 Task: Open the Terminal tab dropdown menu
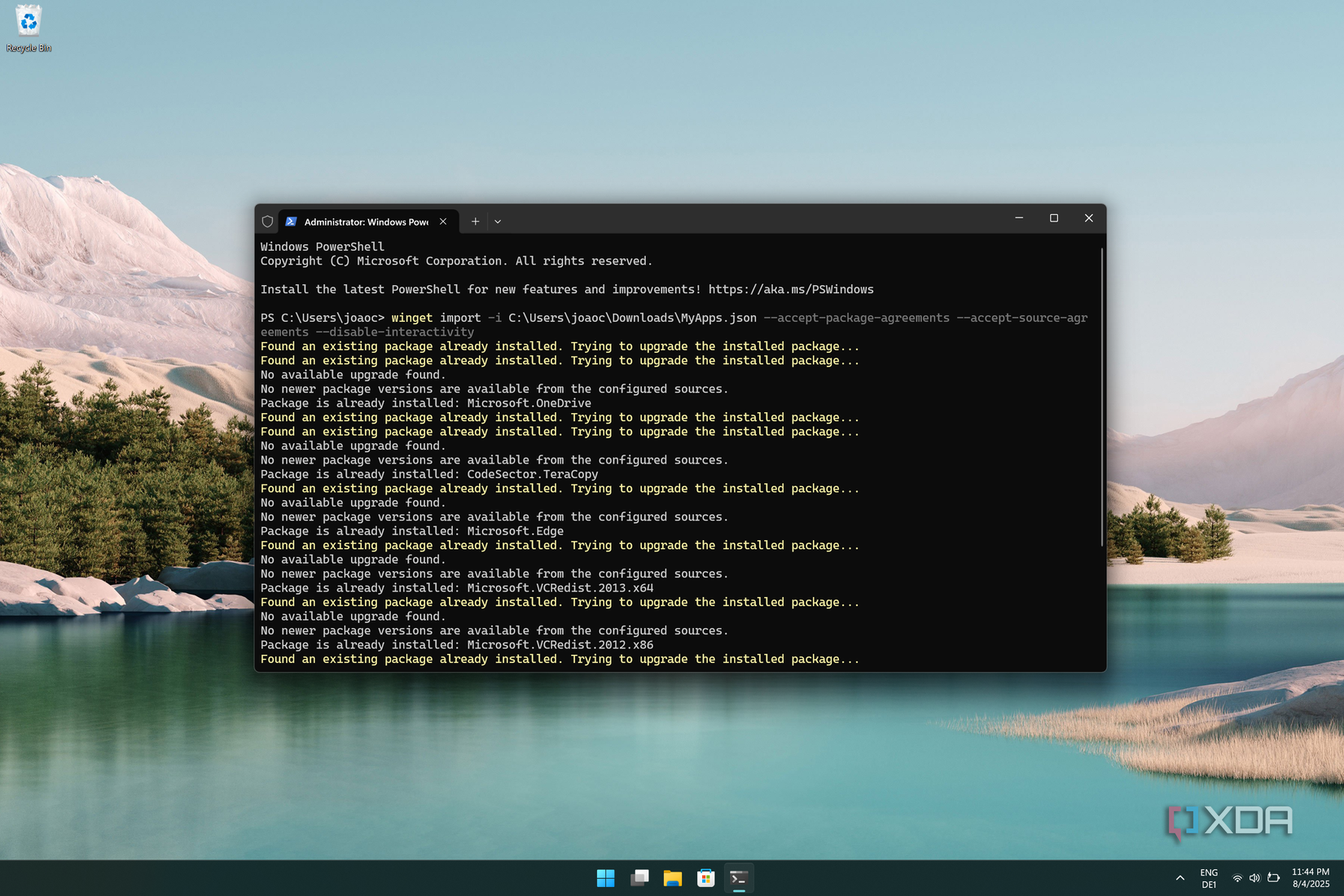pyautogui.click(x=497, y=221)
